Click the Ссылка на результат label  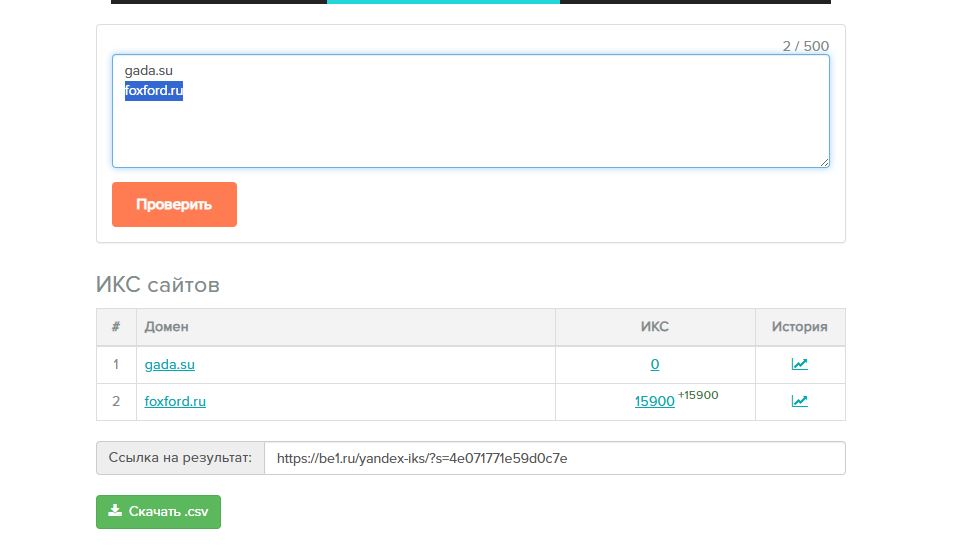click(180, 458)
